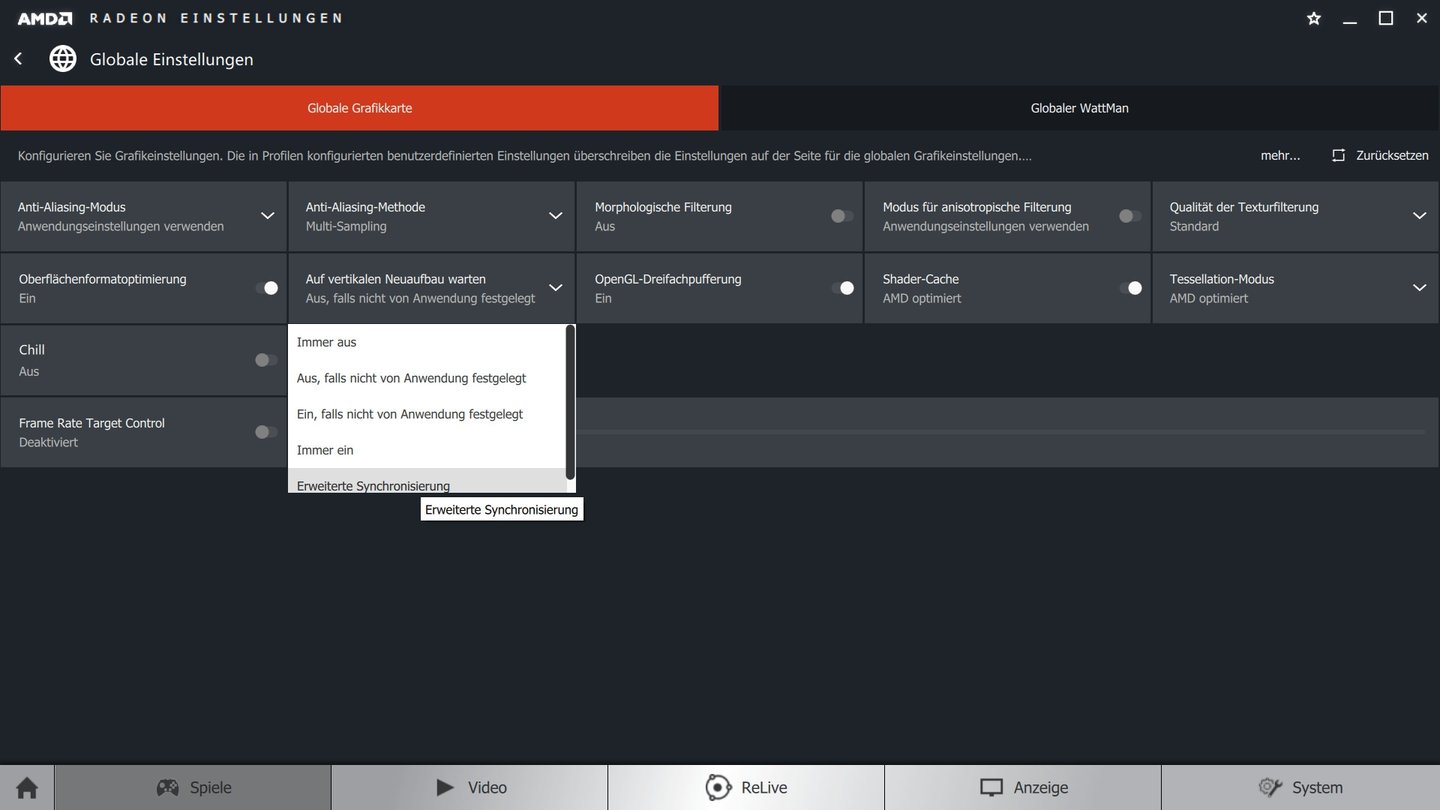
Task: Select Immer ein from the open list
Action: coord(324,449)
